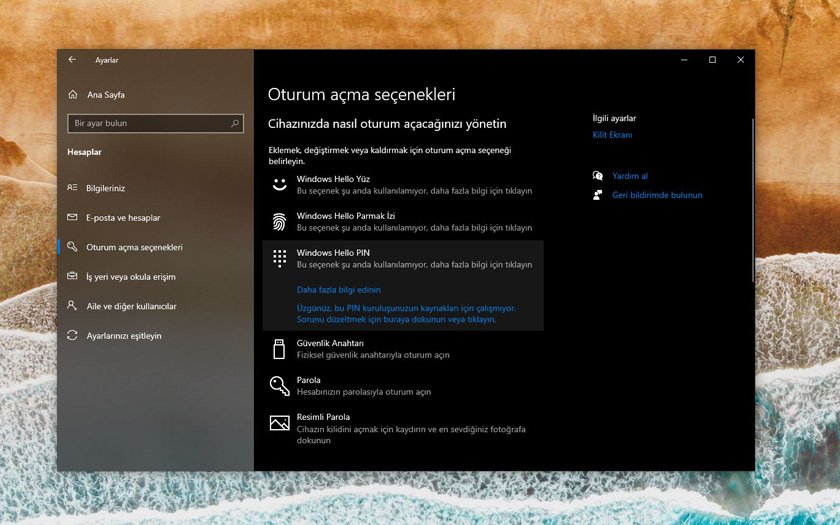Click the Parola key icon
840x525 pixels.
pos(279,385)
